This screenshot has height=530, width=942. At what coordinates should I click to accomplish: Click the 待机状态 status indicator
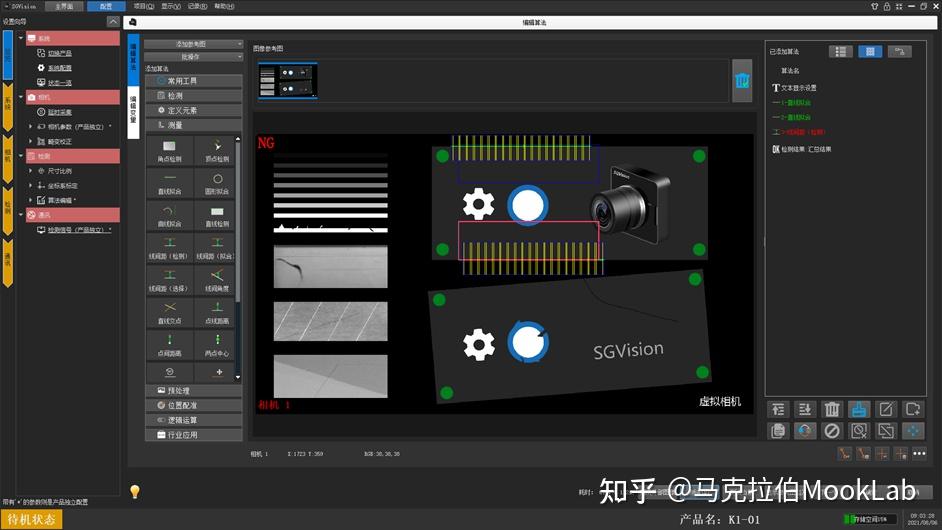click(31, 520)
